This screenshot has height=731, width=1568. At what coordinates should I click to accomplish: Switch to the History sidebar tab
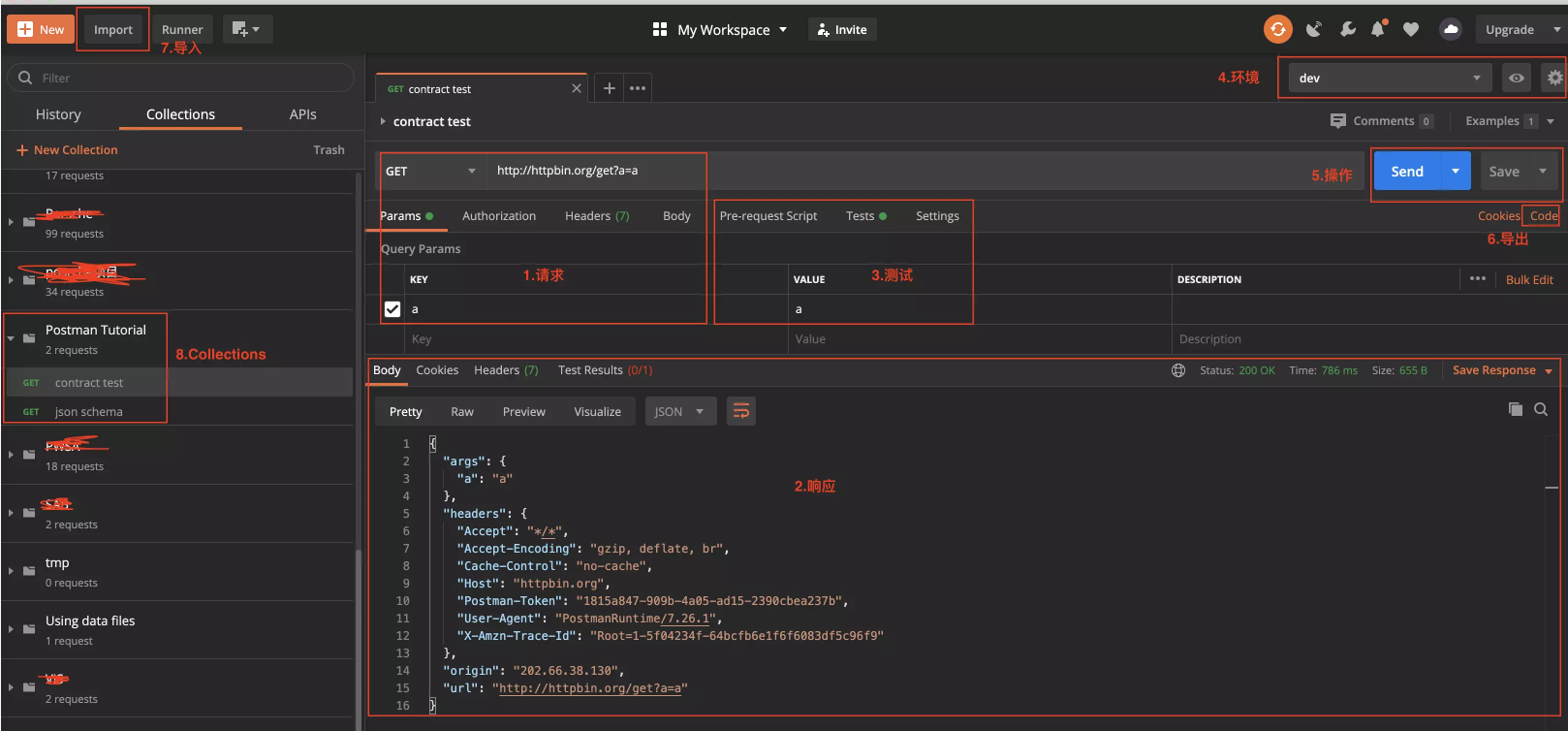58,114
